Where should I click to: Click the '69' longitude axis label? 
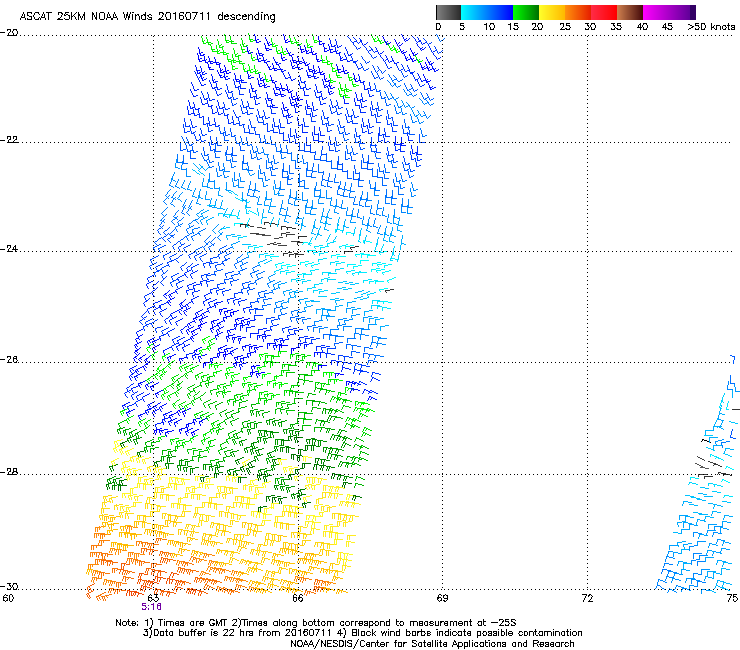tap(442, 599)
